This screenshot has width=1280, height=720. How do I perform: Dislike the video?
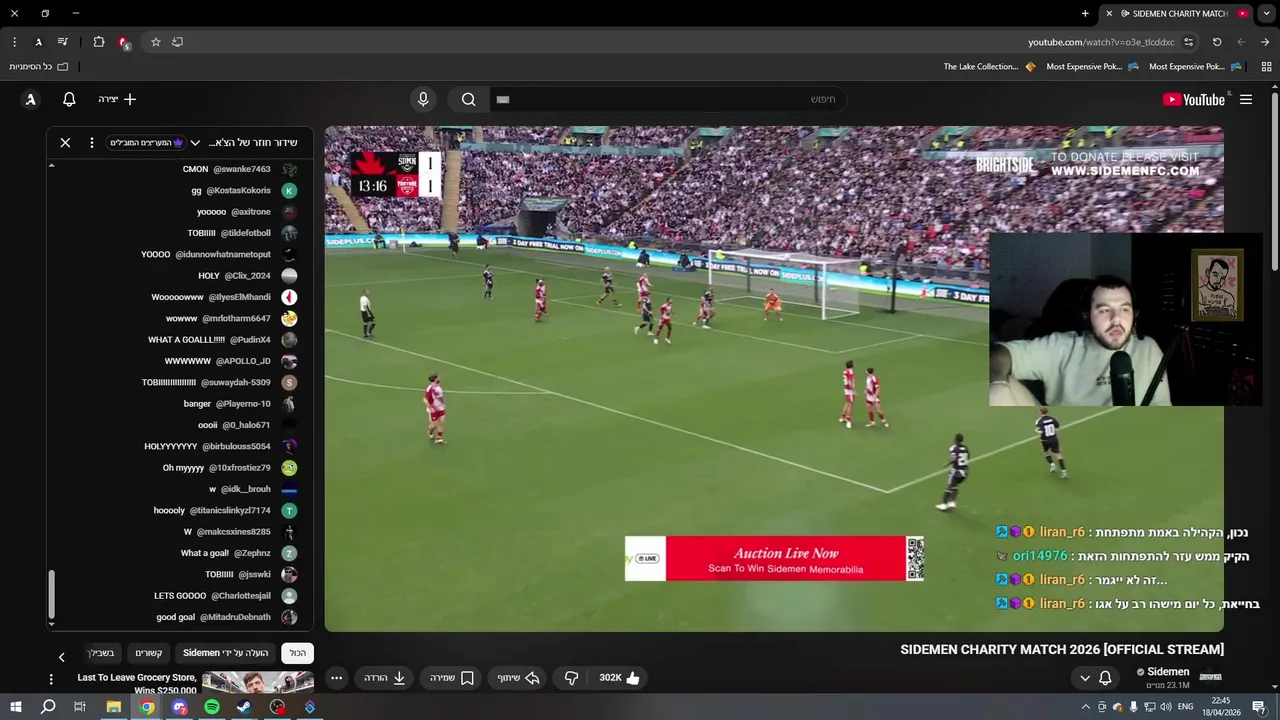[571, 678]
